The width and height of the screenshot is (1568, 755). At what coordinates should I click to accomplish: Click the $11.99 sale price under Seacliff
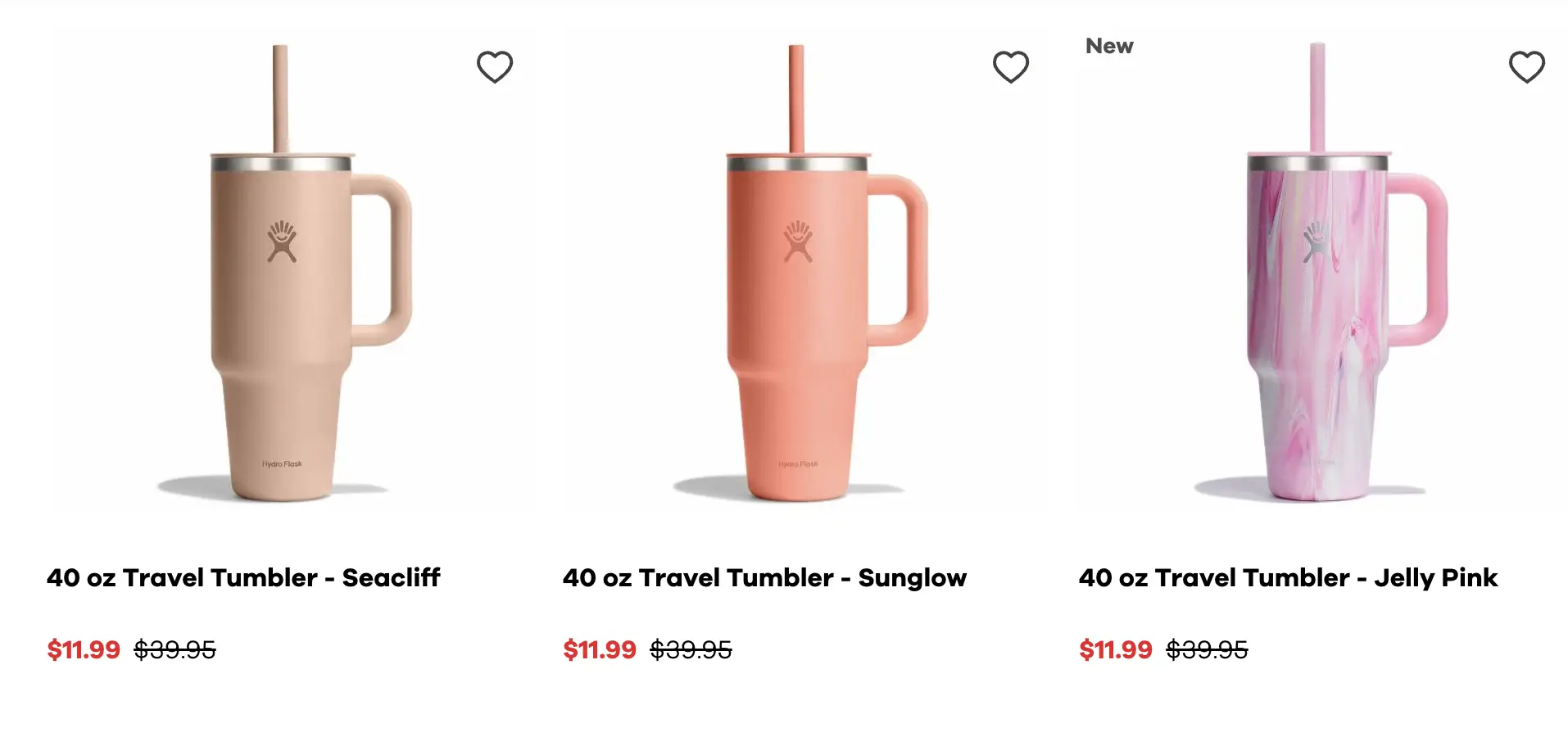point(84,649)
